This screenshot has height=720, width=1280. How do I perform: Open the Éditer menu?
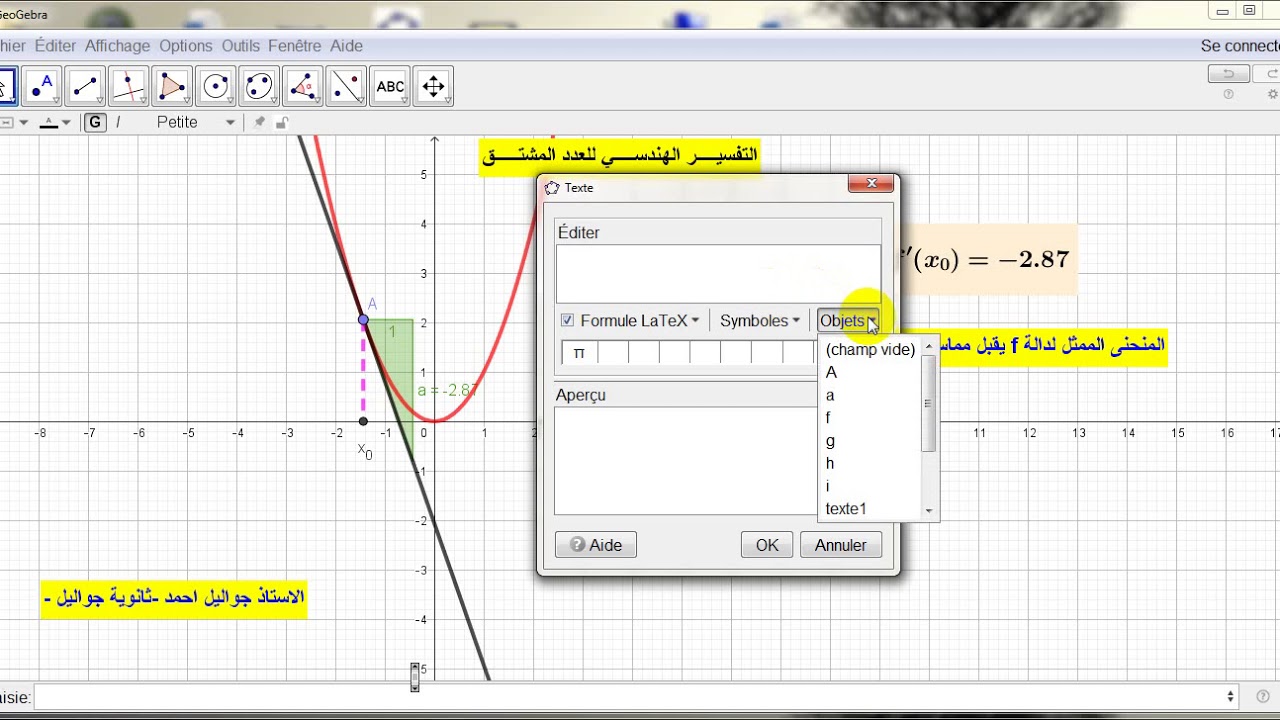pos(55,46)
